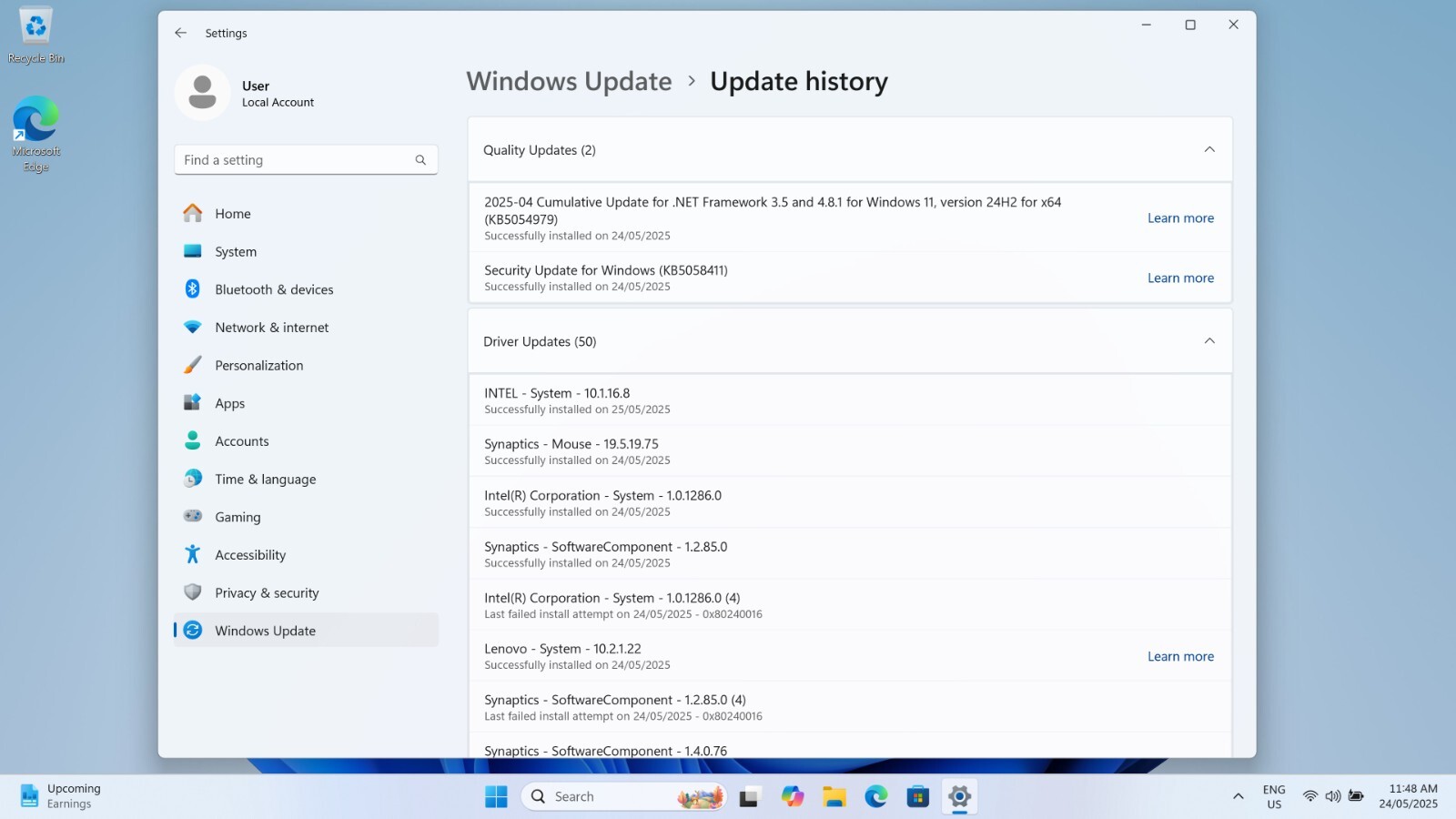1456x819 pixels.
Task: Show hidden icons in system tray
Action: click(1238, 796)
